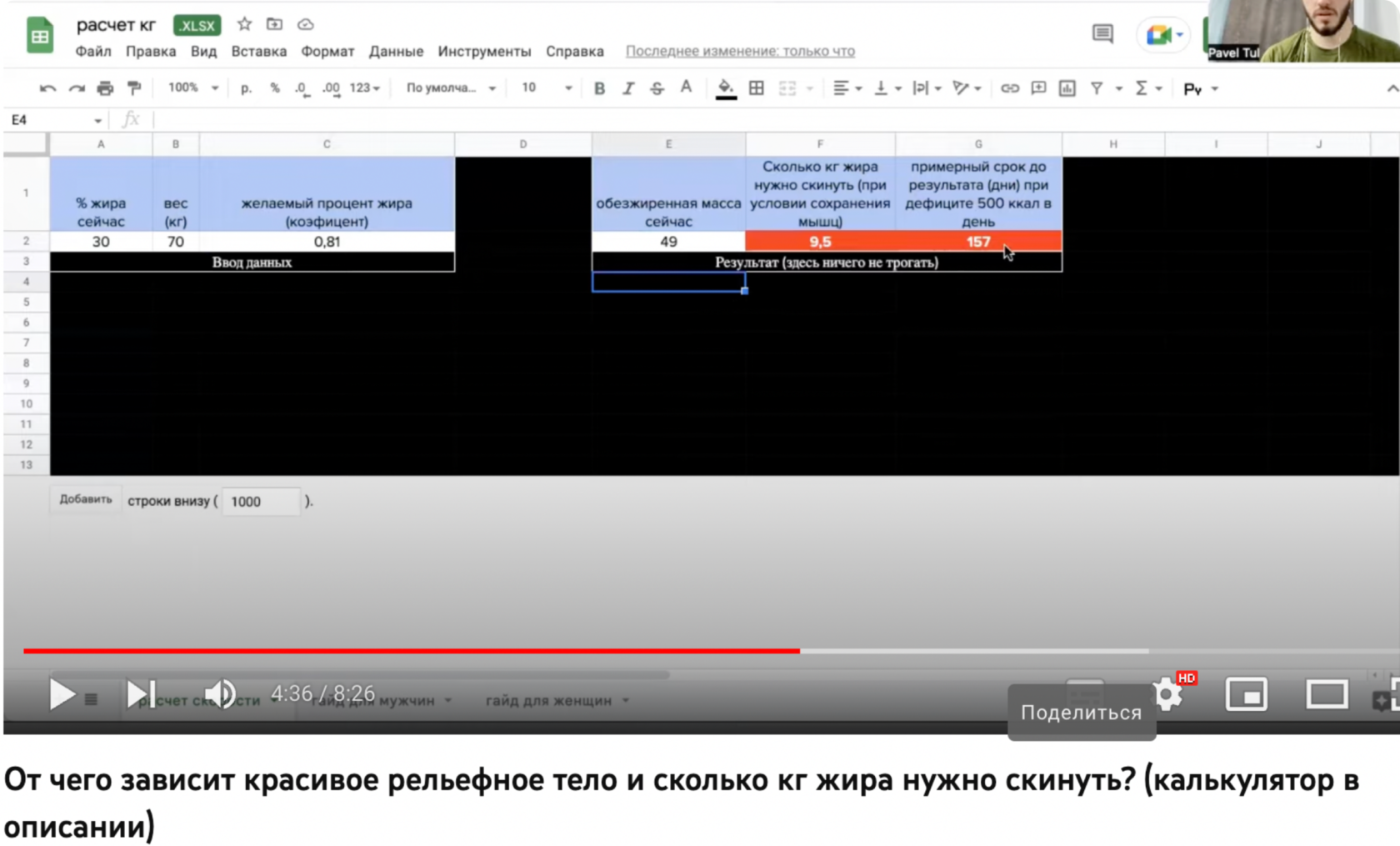Increase decimal places in the toolbar
1400x846 pixels.
[331, 88]
